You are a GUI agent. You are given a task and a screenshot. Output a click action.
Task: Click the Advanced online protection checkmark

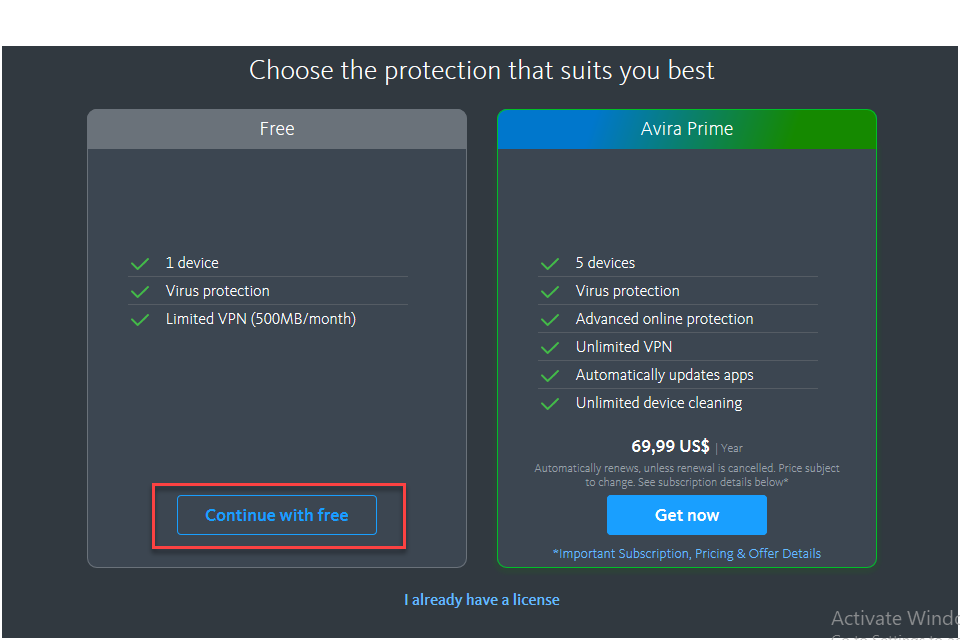coord(550,320)
